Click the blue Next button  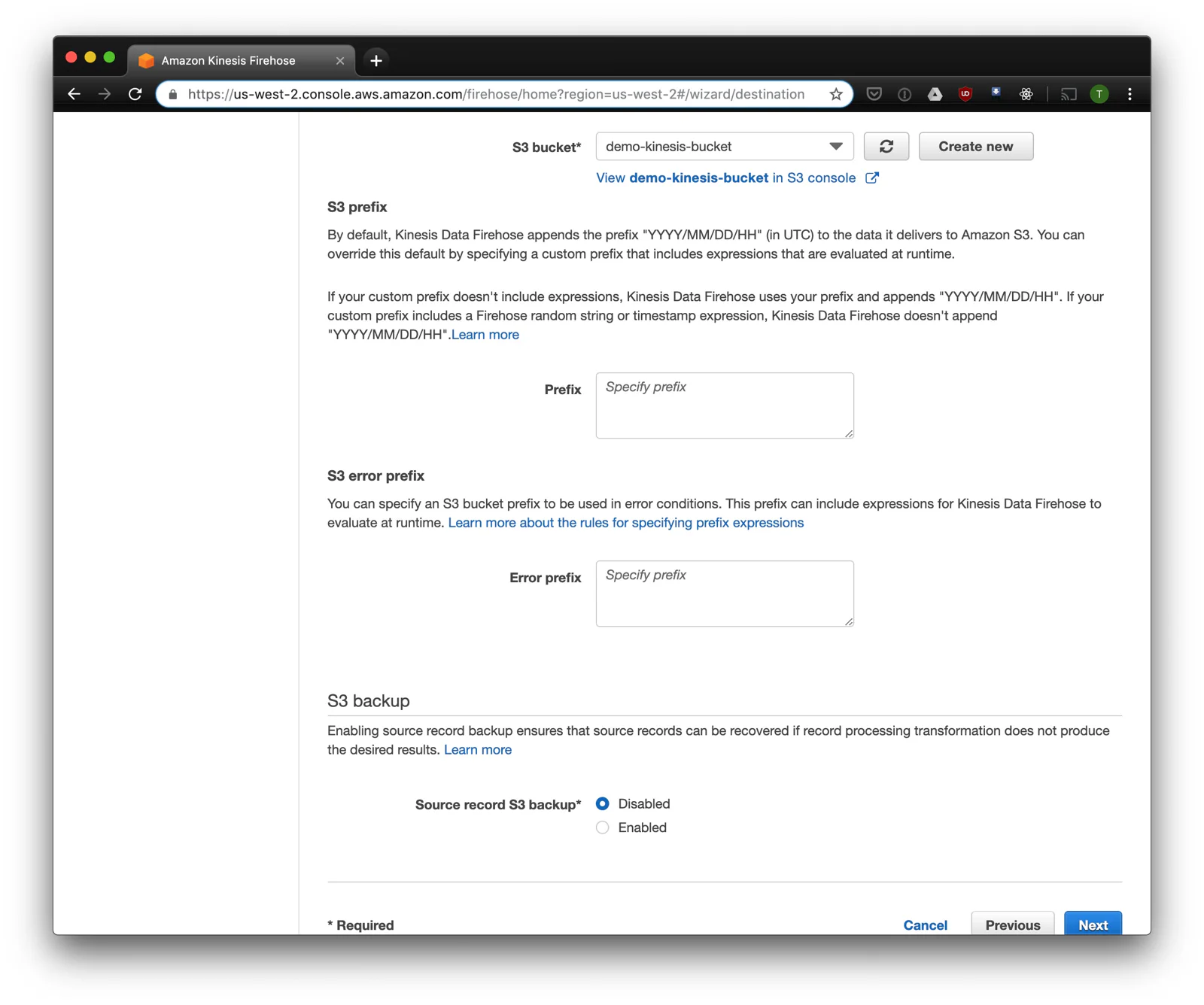[1093, 924]
